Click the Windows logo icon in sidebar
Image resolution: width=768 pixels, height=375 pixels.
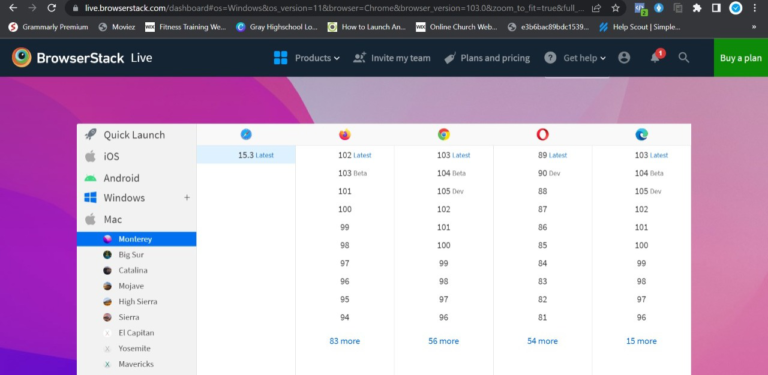tap(91, 198)
